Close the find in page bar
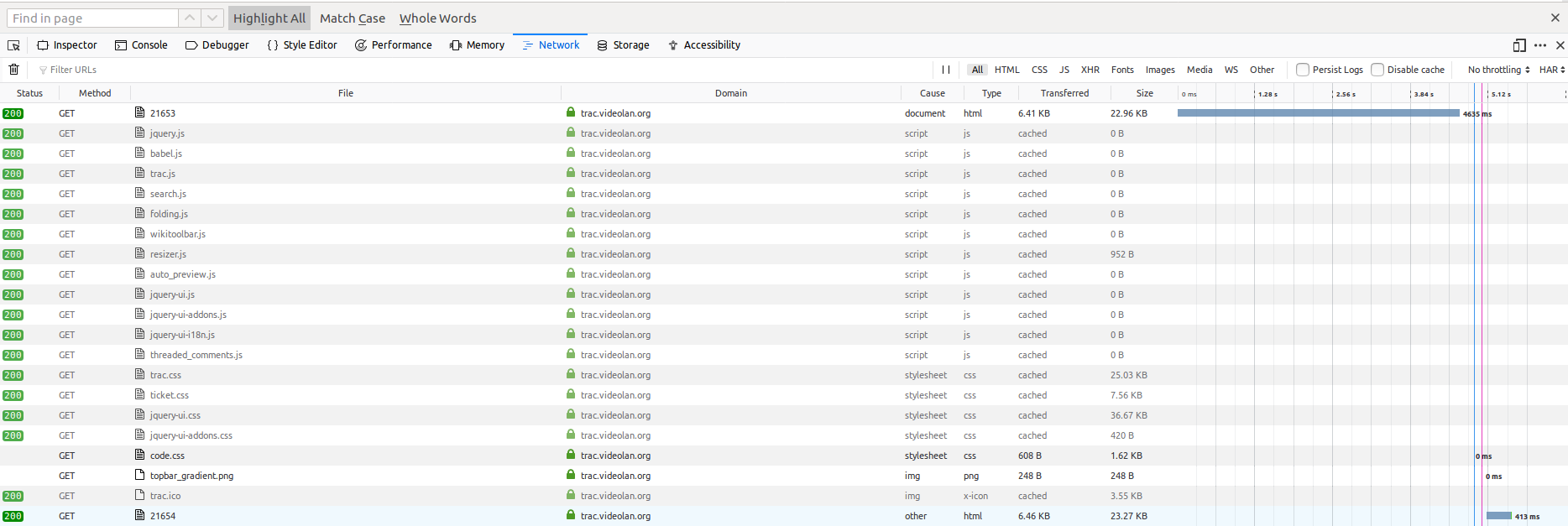Viewport: 1568px width, 526px height. [x=1555, y=18]
